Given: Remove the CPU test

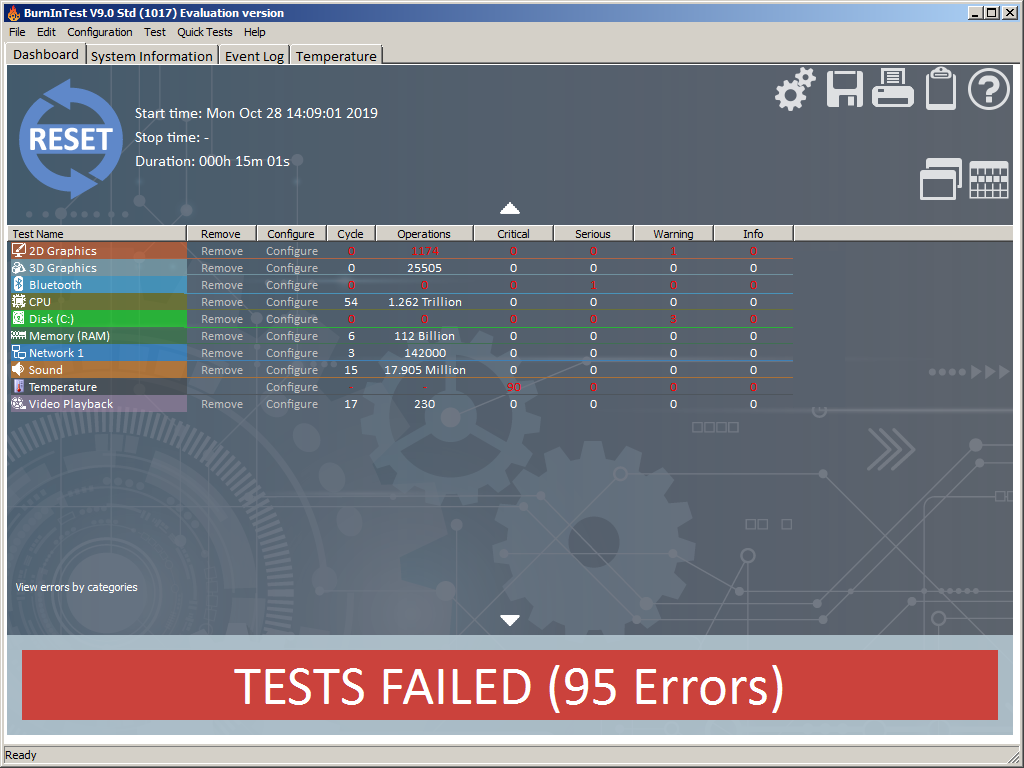Looking at the screenshot, I should pos(222,302).
